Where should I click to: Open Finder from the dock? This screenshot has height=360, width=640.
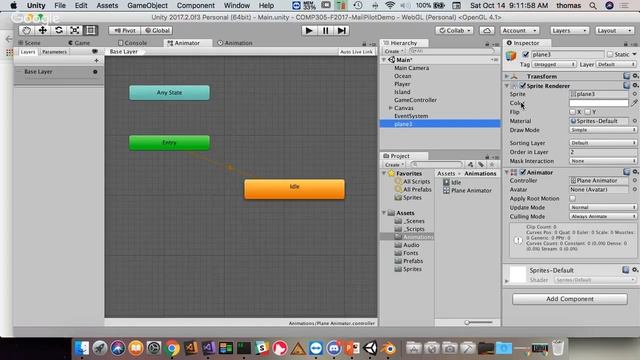point(82,348)
